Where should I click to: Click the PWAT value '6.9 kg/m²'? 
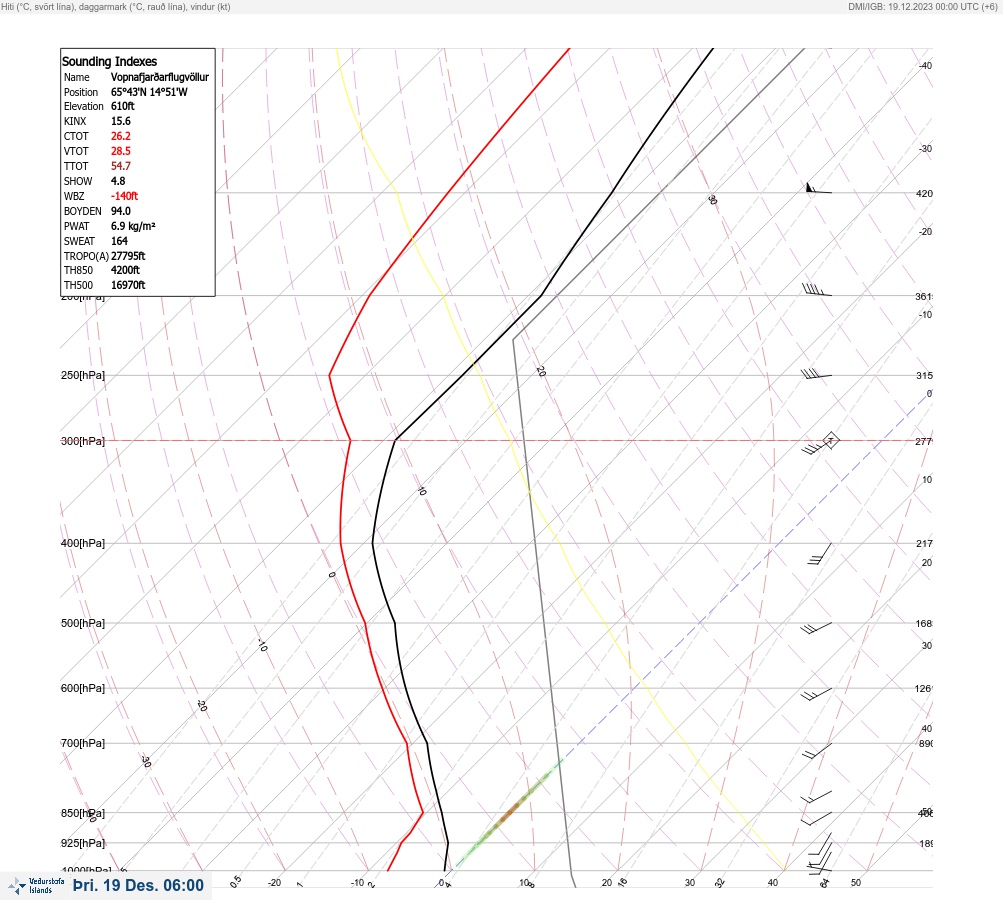pyautogui.click(x=133, y=226)
